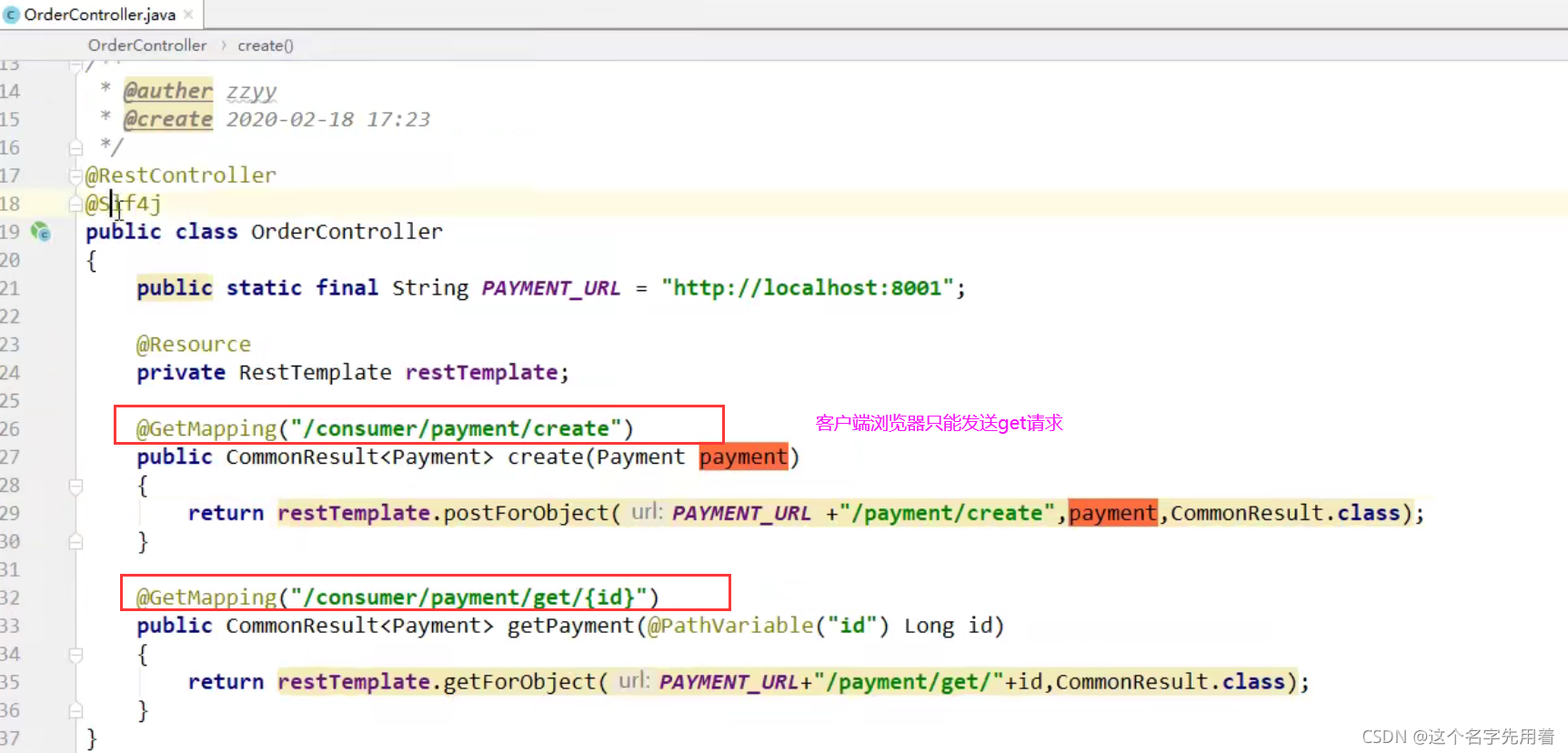Click the PAYMENT_URL constant declaration on line 21
Image resolution: width=1568 pixels, height=753 pixels.
[x=551, y=288]
